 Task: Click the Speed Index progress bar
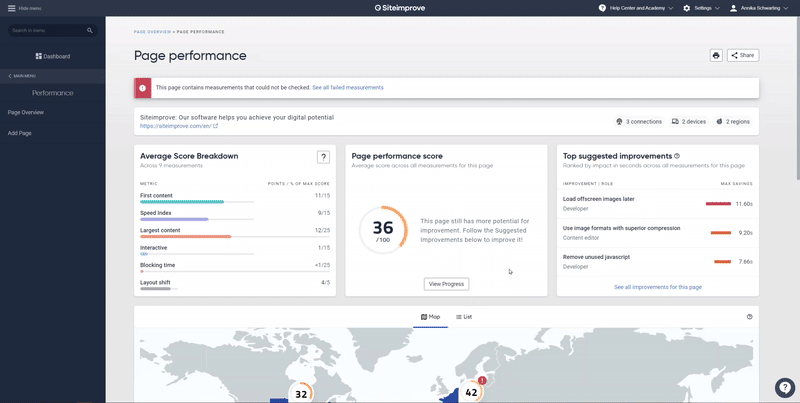(x=197, y=219)
